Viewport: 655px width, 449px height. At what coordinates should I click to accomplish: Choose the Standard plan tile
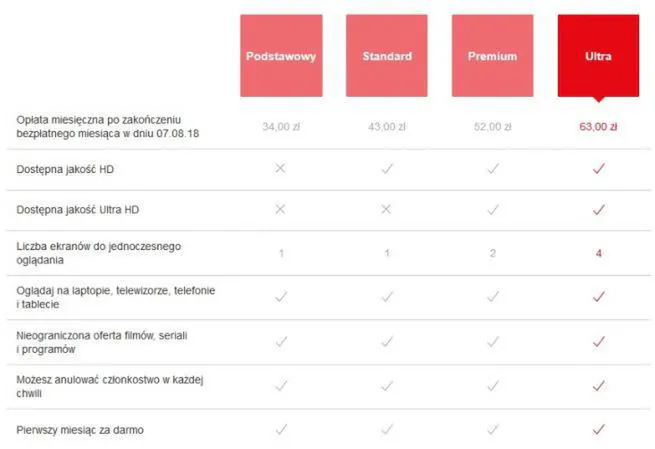pos(387,56)
